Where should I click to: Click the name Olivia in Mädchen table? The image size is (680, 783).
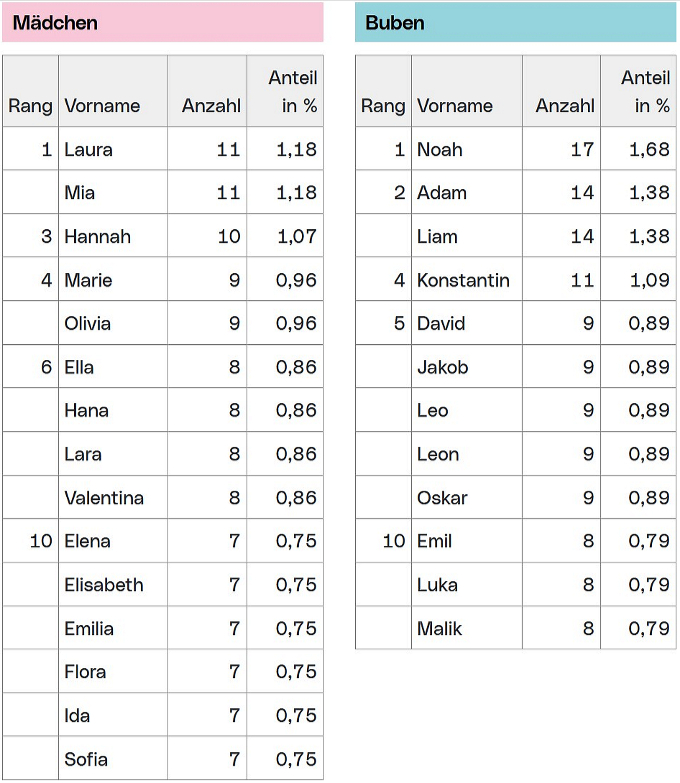coord(87,324)
